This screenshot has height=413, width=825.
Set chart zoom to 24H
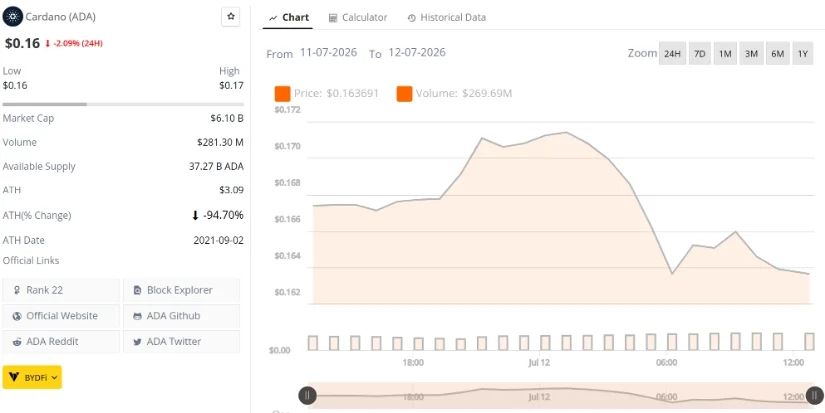pos(672,54)
